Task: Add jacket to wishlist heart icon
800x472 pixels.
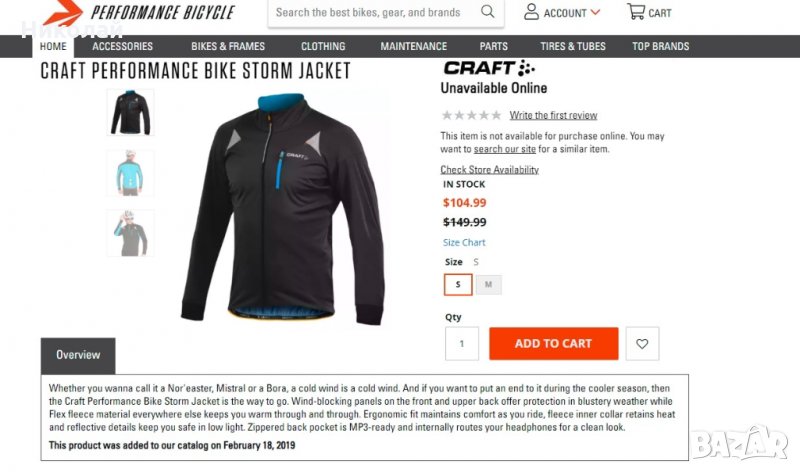Action: [x=642, y=343]
